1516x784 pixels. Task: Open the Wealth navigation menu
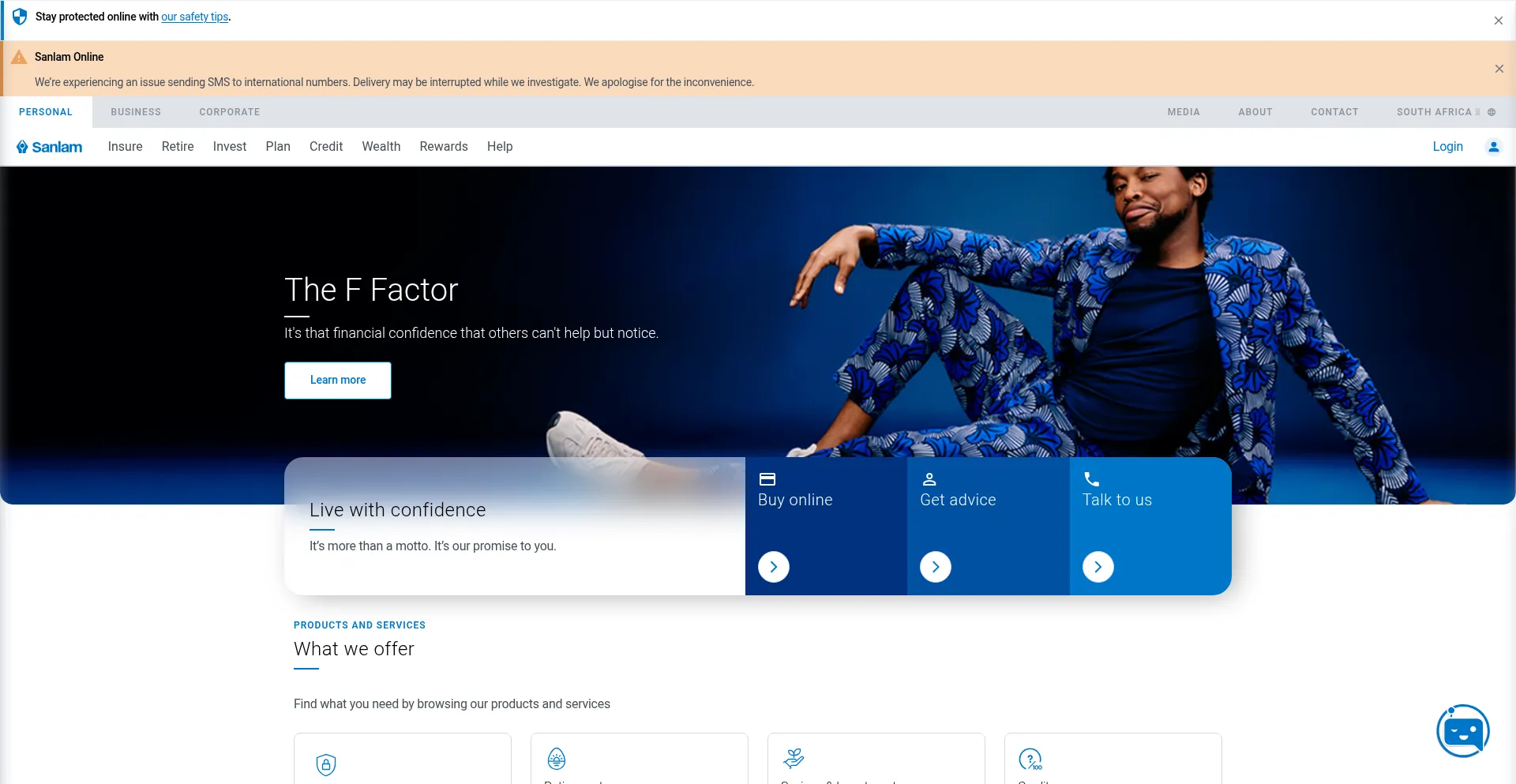(x=381, y=147)
